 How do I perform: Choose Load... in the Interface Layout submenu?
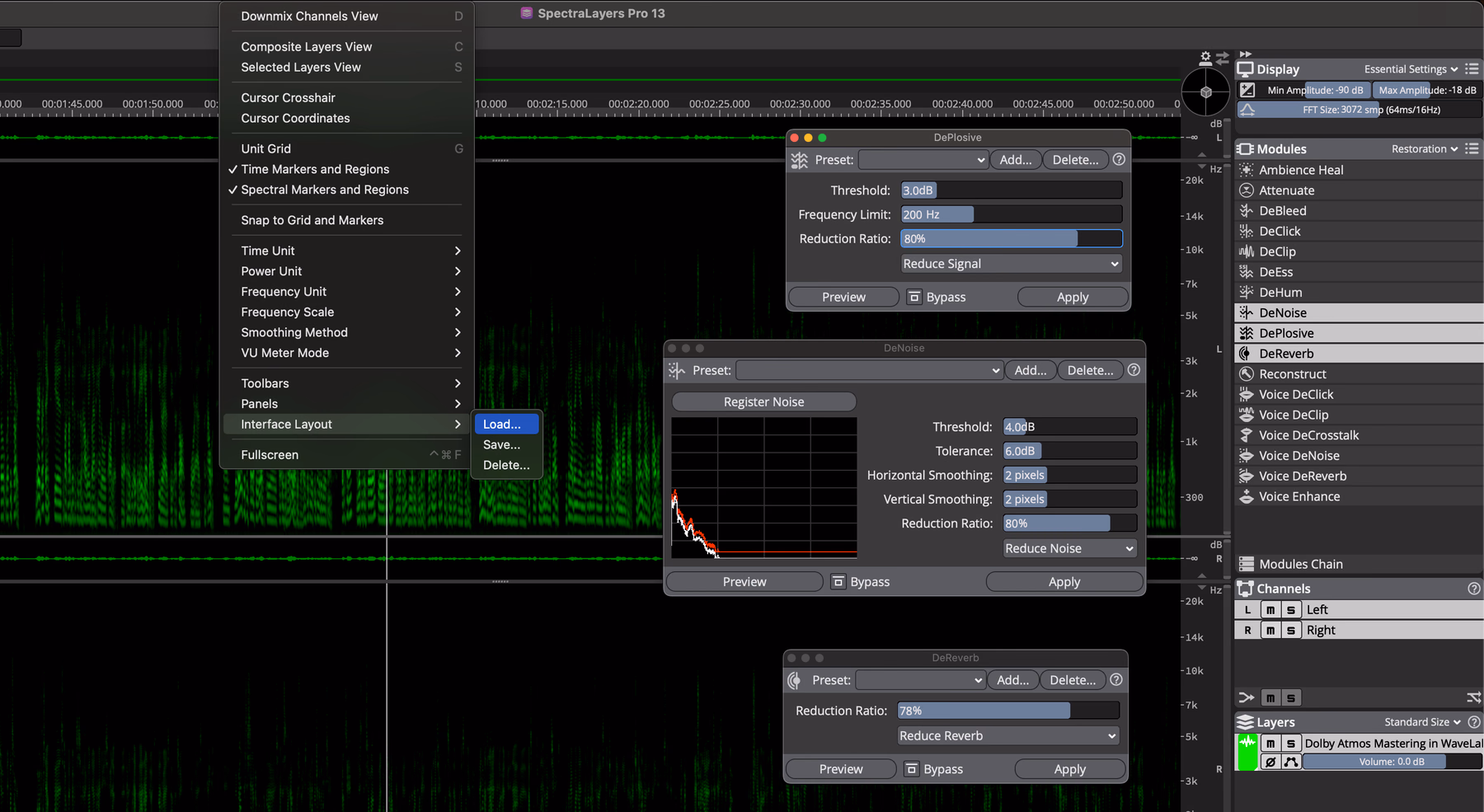click(x=506, y=425)
